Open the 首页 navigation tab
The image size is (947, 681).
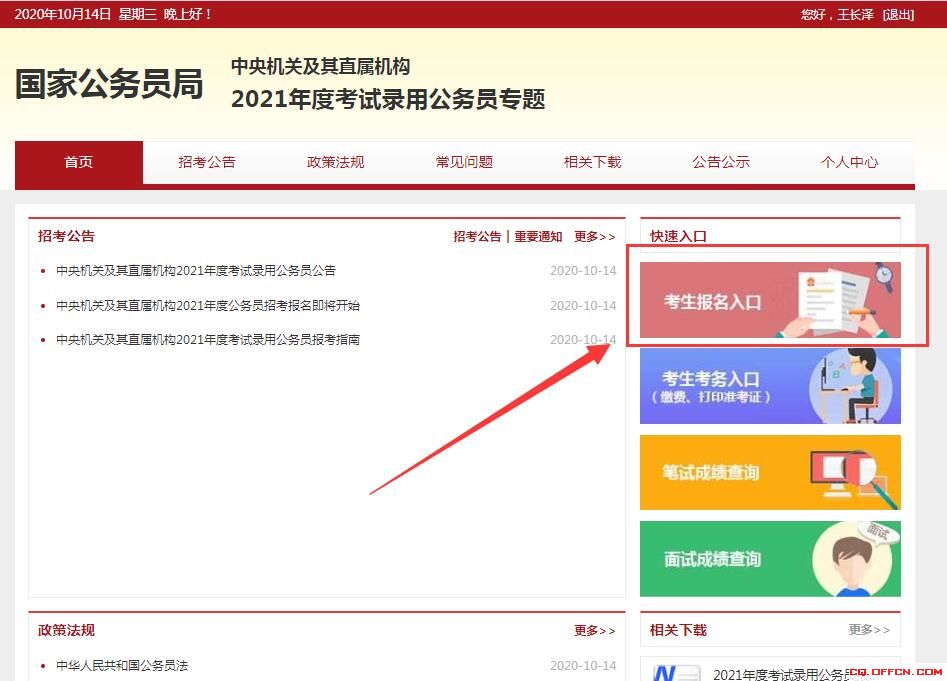(79, 162)
